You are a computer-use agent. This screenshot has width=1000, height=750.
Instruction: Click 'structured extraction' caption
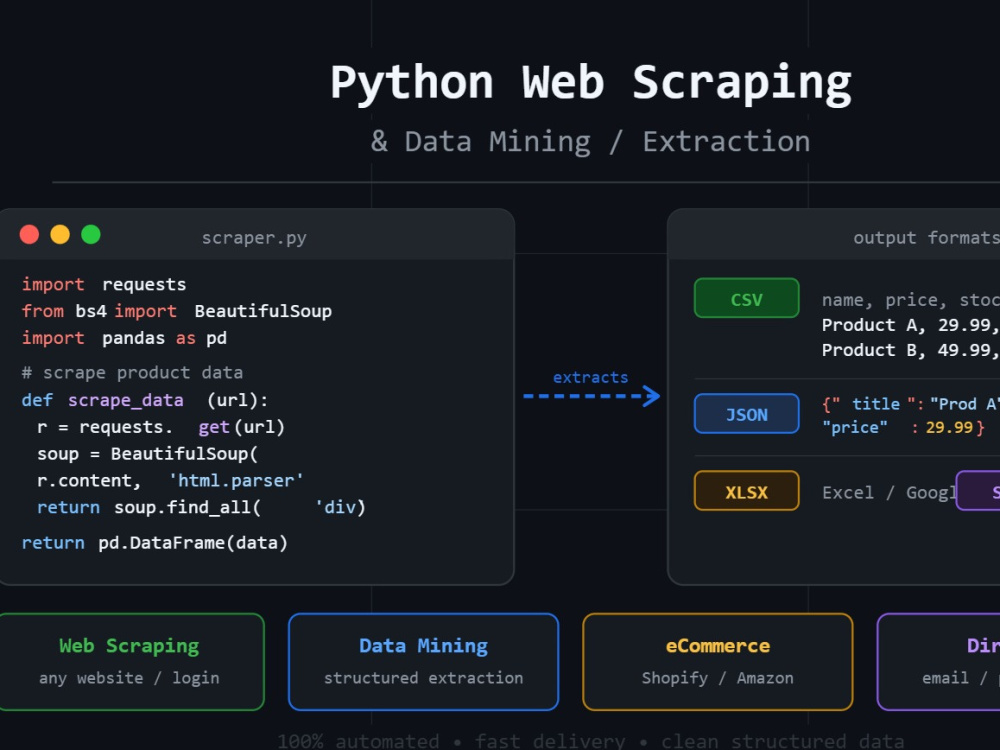point(423,678)
